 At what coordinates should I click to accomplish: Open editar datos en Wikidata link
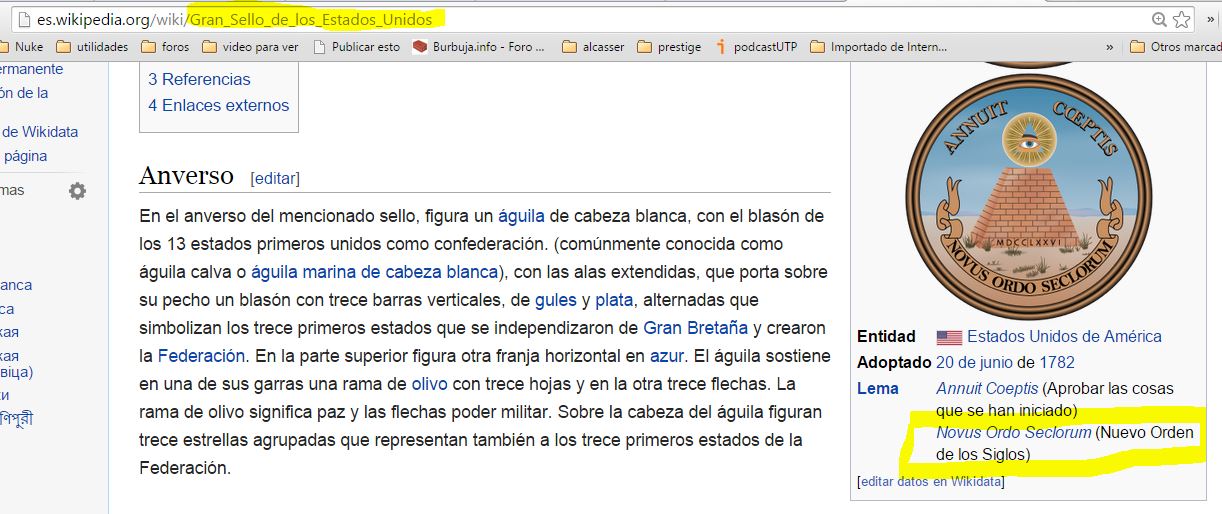point(931,482)
